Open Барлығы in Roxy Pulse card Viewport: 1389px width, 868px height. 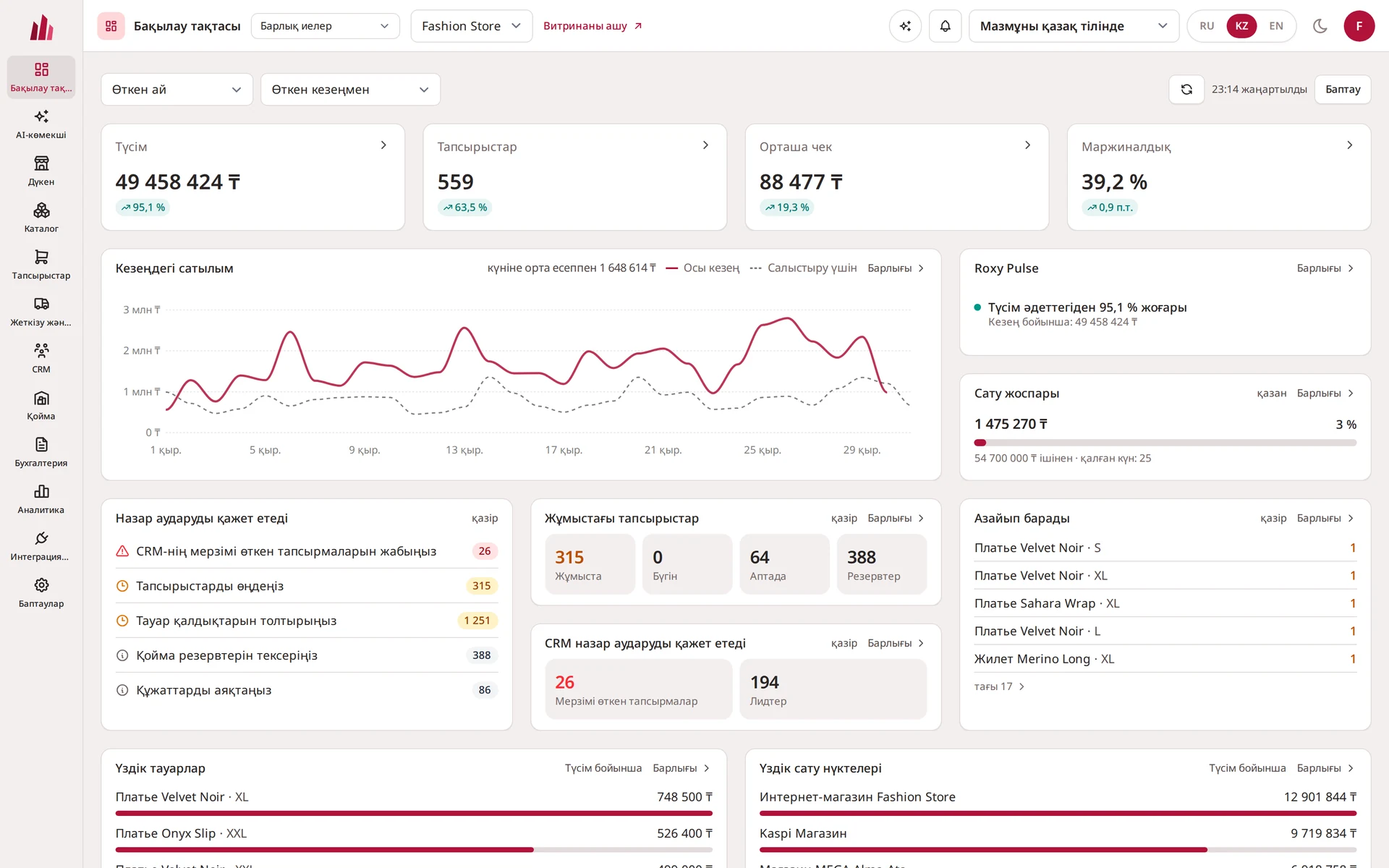[1325, 268]
